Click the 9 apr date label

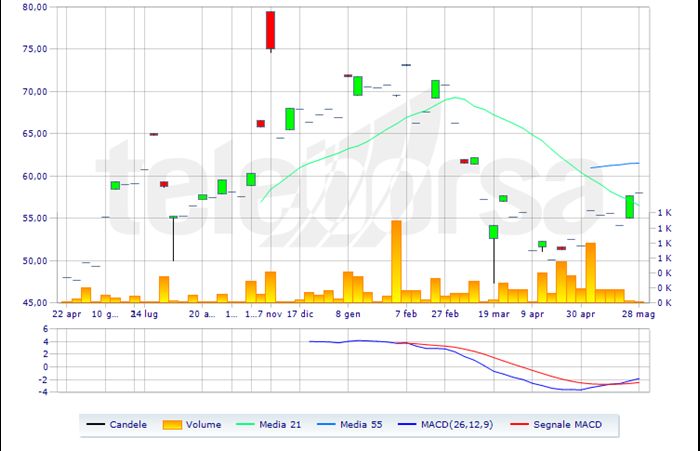point(532,314)
